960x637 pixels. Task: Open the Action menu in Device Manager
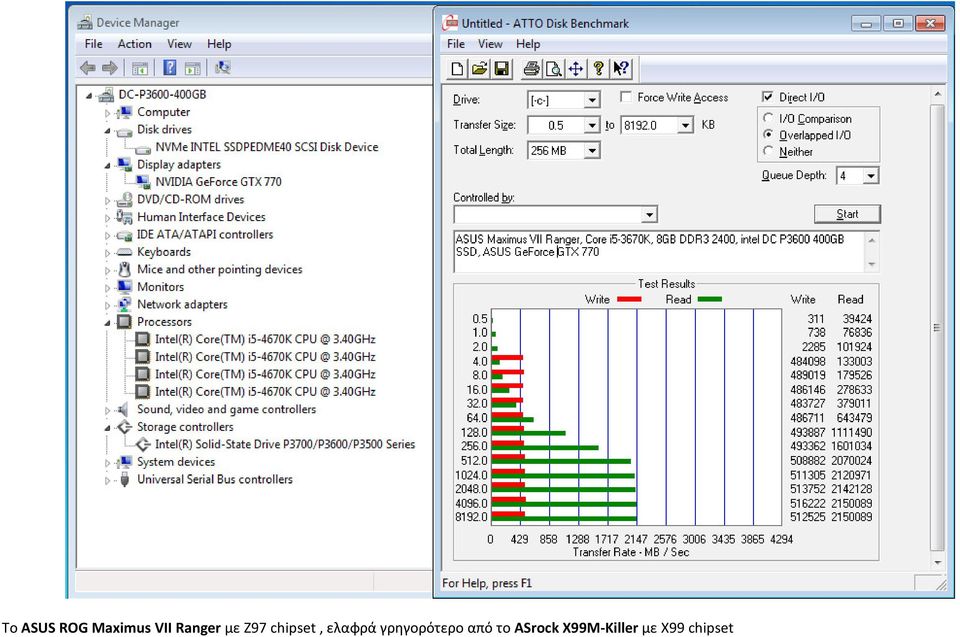click(x=135, y=44)
